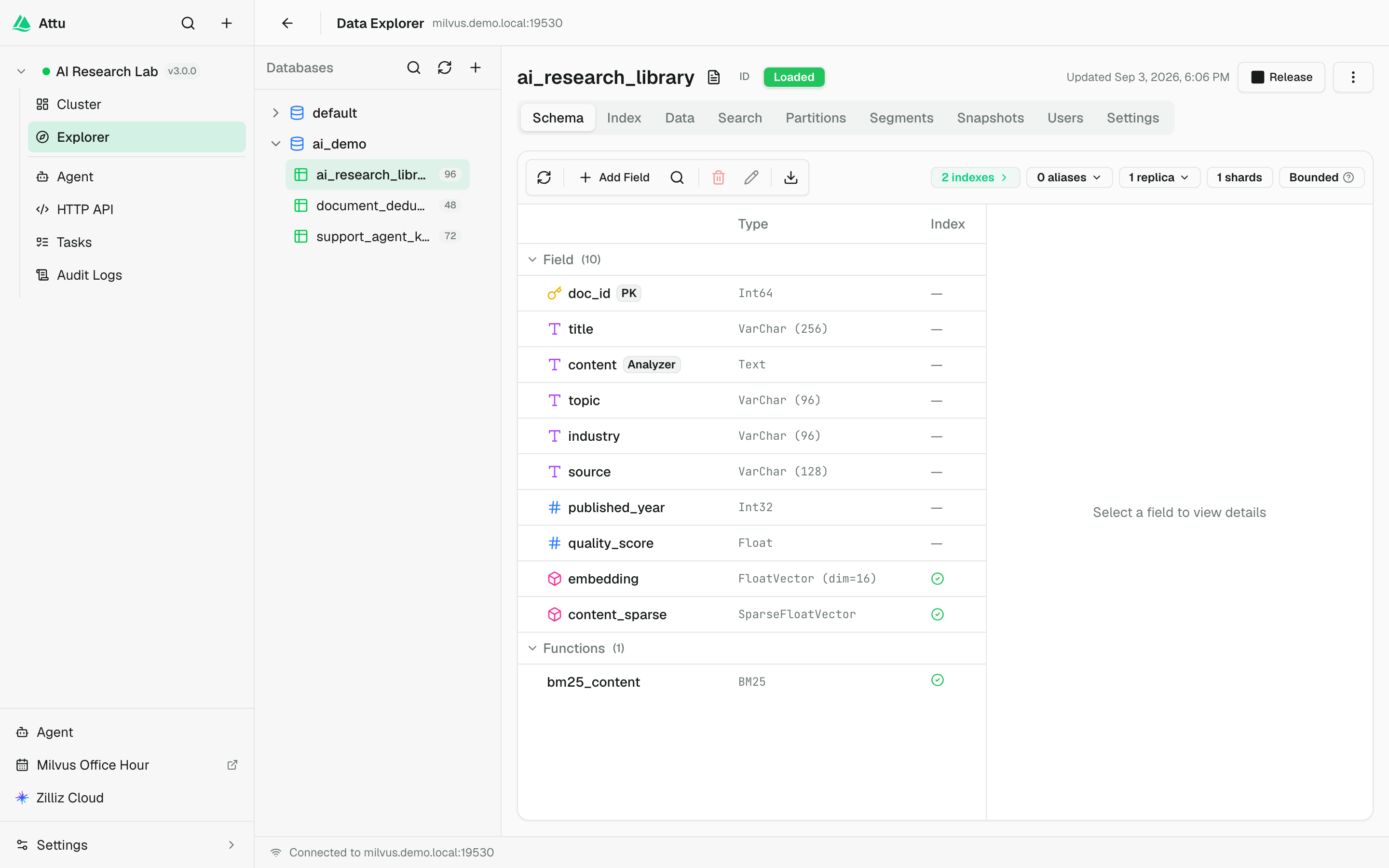Click the Bounded consistency chip
This screenshot has height=868, width=1389.
[1321, 177]
